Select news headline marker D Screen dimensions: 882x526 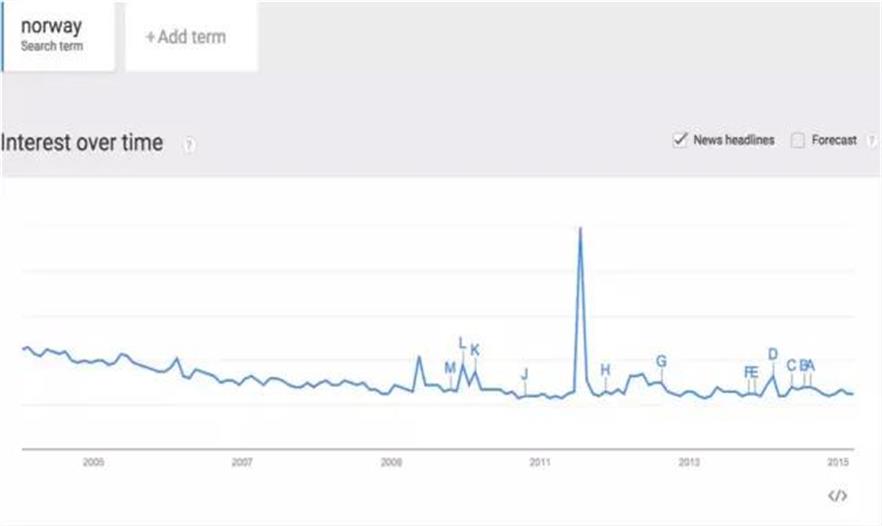[772, 354]
